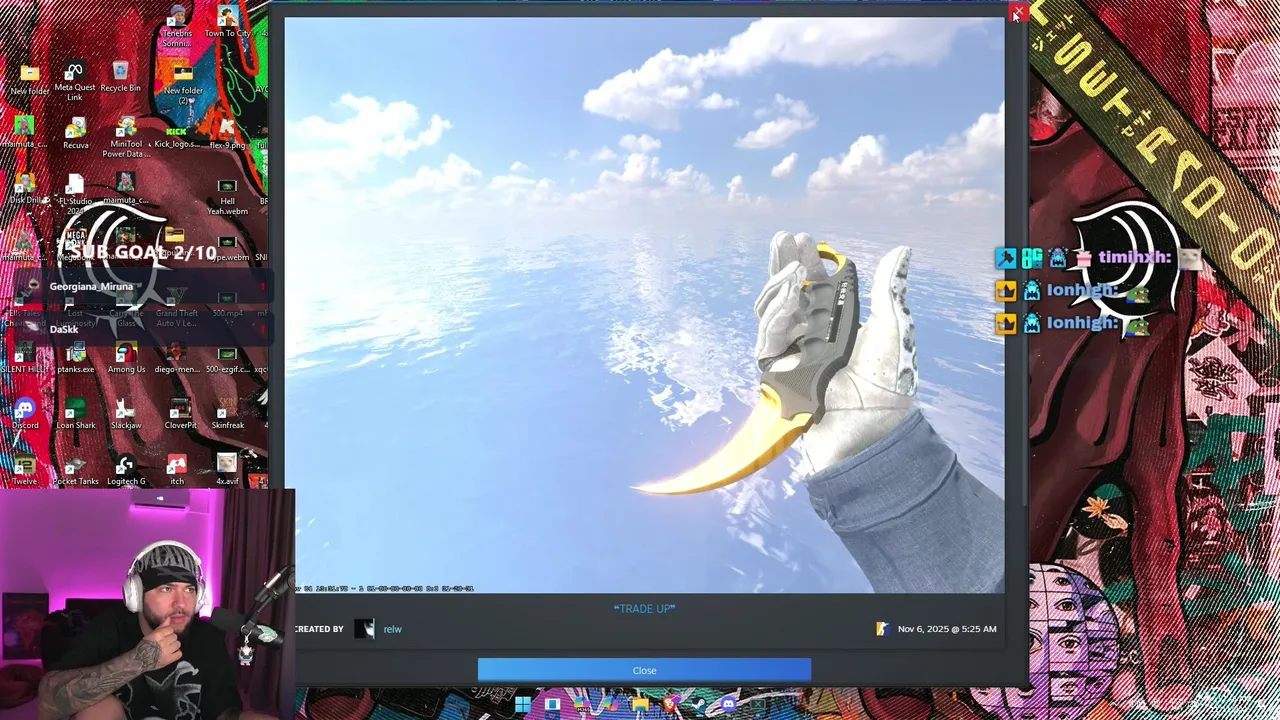Select the MiniTool Power Data desktop icon
The height and width of the screenshot is (720, 1280).
(x=126, y=138)
